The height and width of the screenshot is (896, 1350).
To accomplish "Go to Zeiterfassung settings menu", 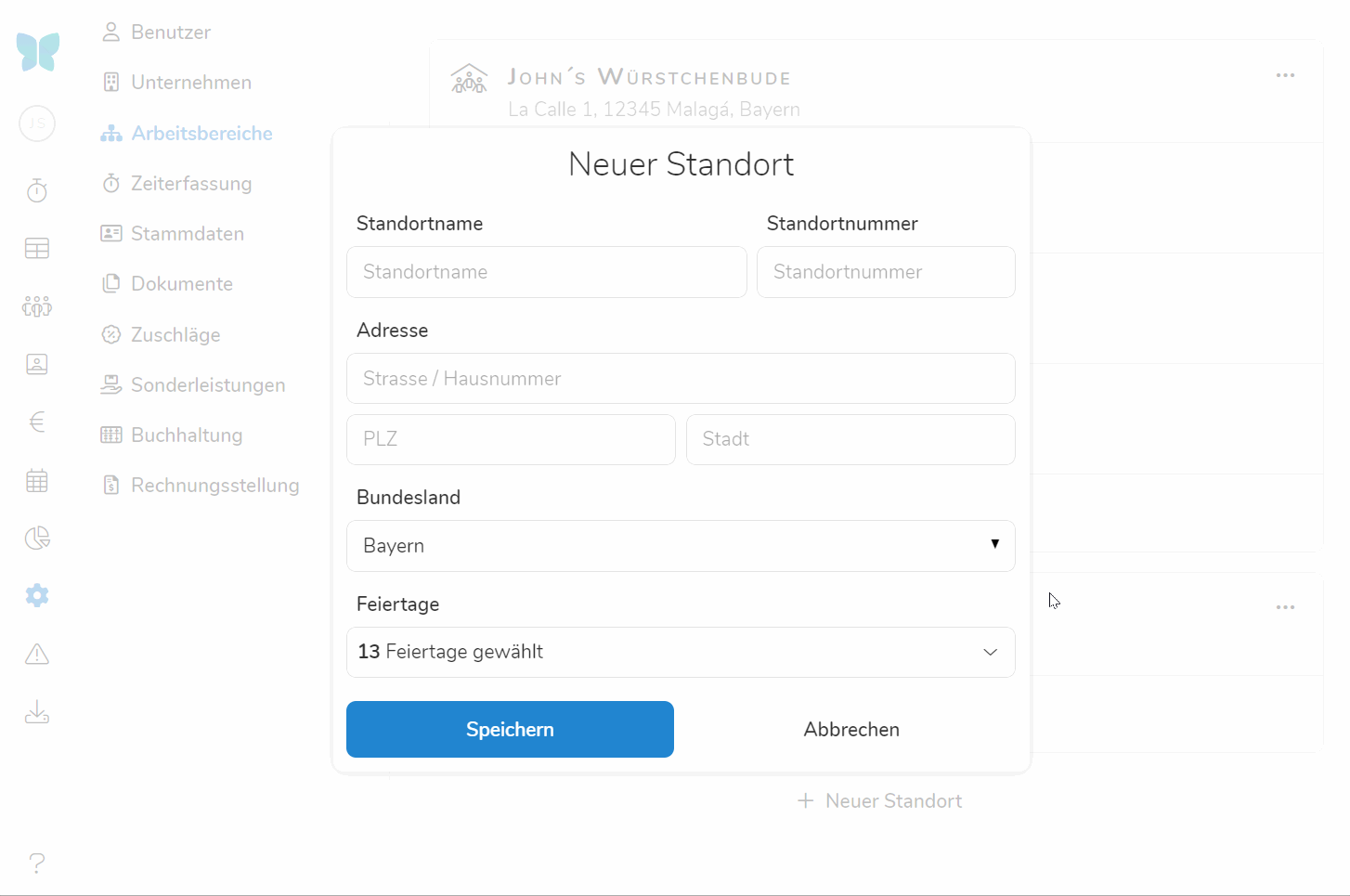I will click(190, 184).
